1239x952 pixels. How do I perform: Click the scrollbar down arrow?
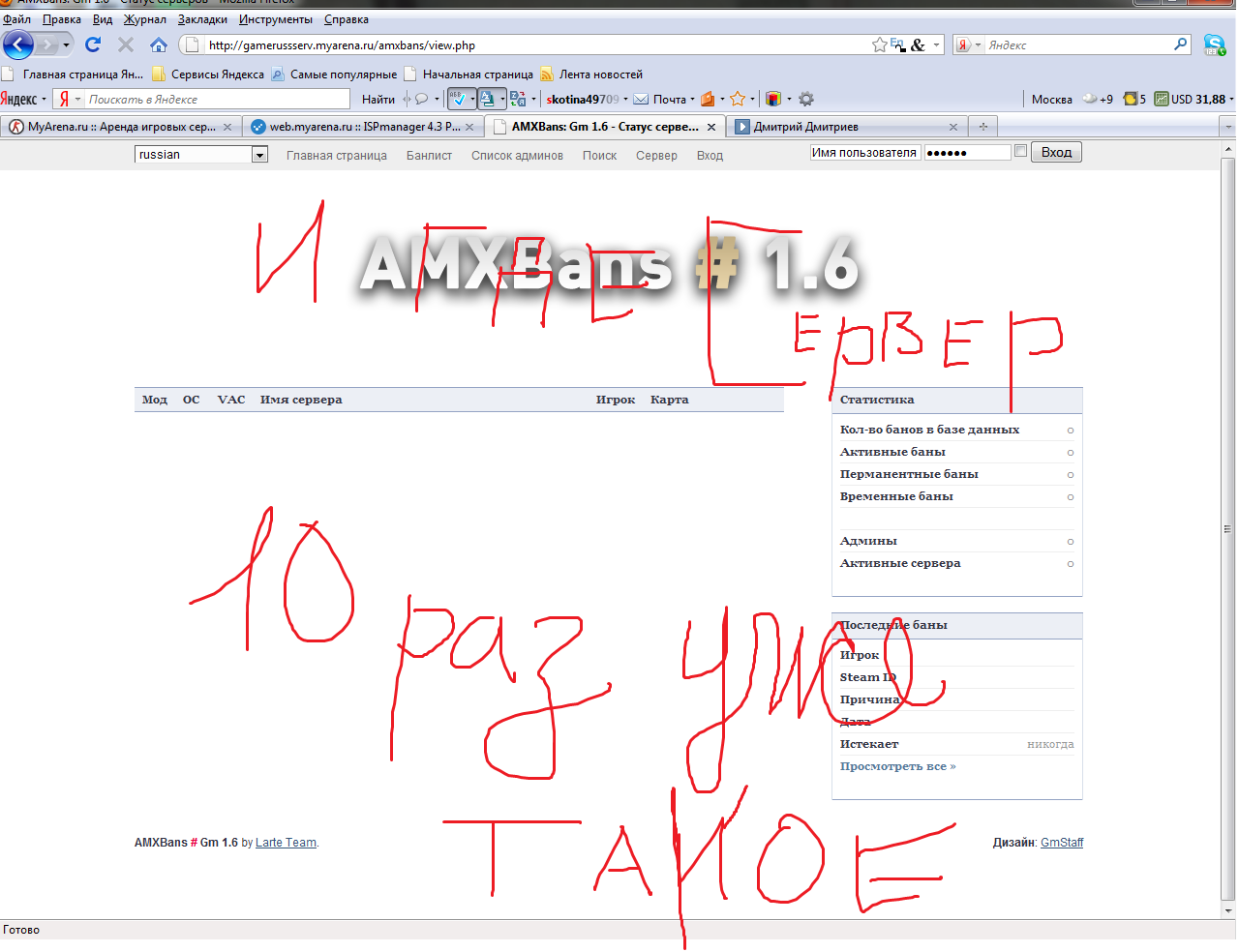(1228, 910)
